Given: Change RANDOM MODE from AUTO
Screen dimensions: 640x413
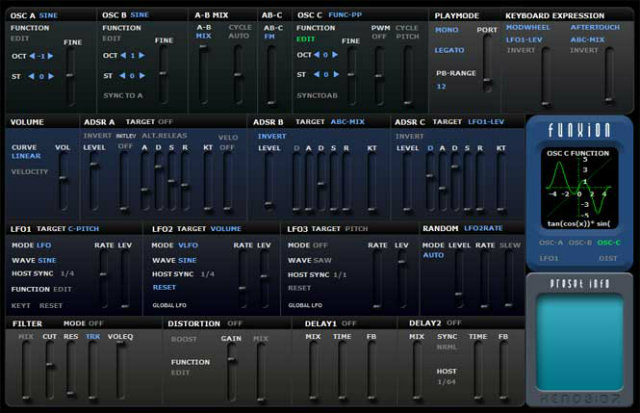Looking at the screenshot, I should pos(433,255).
